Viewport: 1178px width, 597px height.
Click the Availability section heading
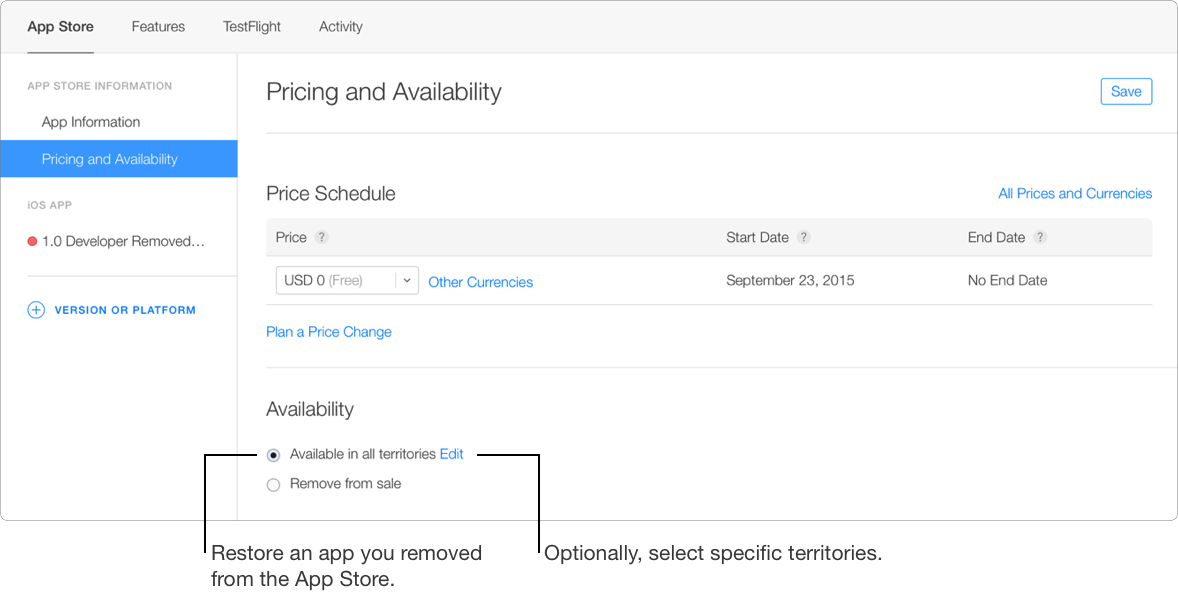point(310,409)
